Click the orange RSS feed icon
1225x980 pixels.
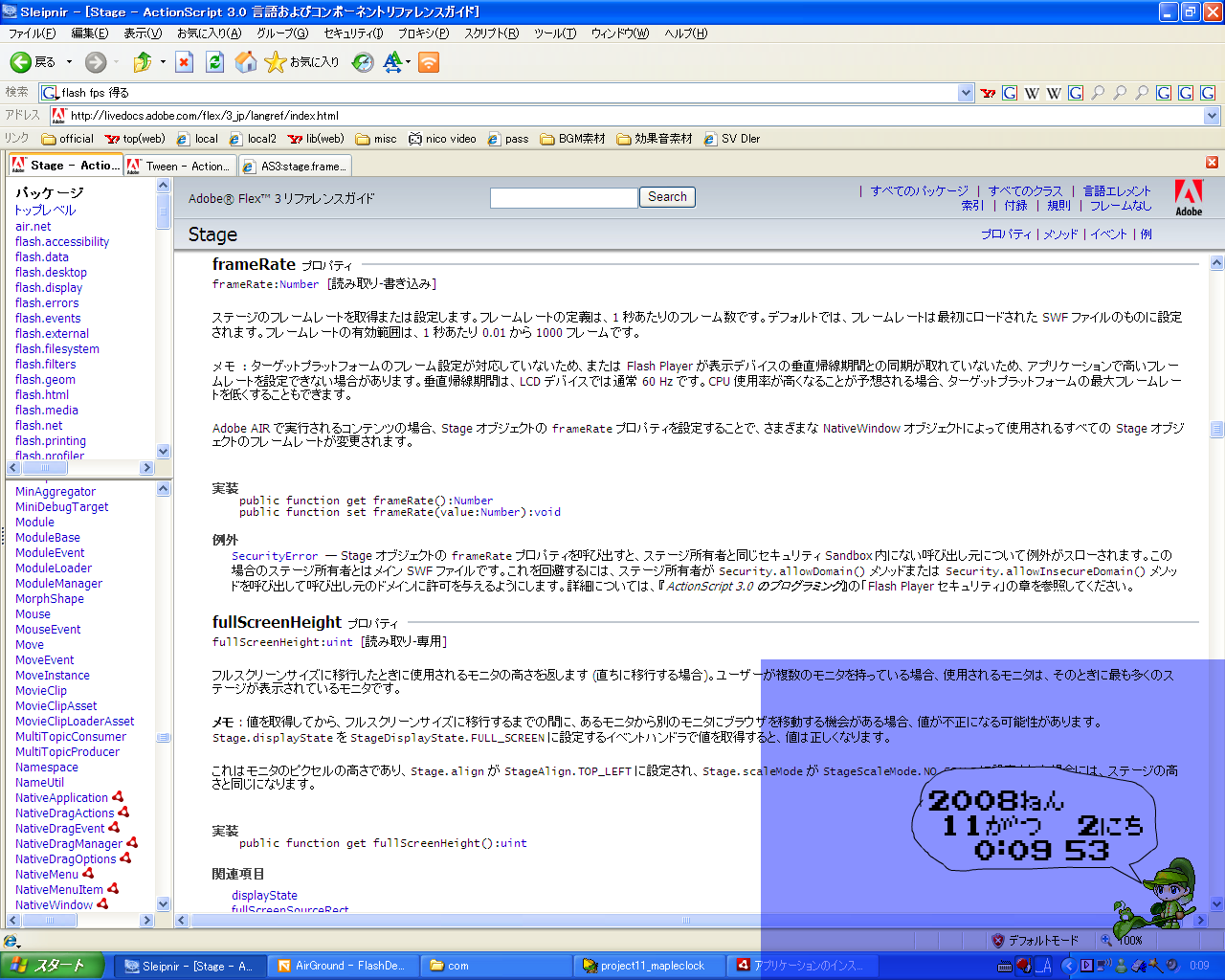[429, 62]
